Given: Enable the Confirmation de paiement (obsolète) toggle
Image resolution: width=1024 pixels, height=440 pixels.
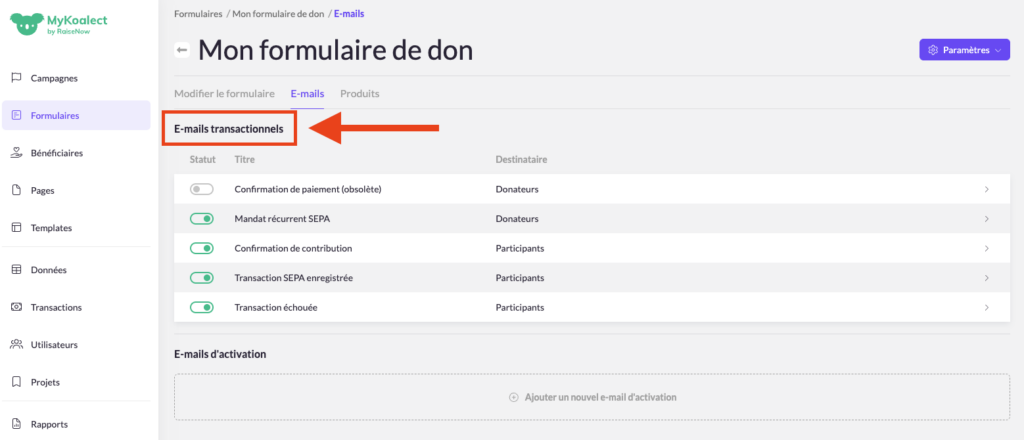Looking at the screenshot, I should tap(201, 189).
